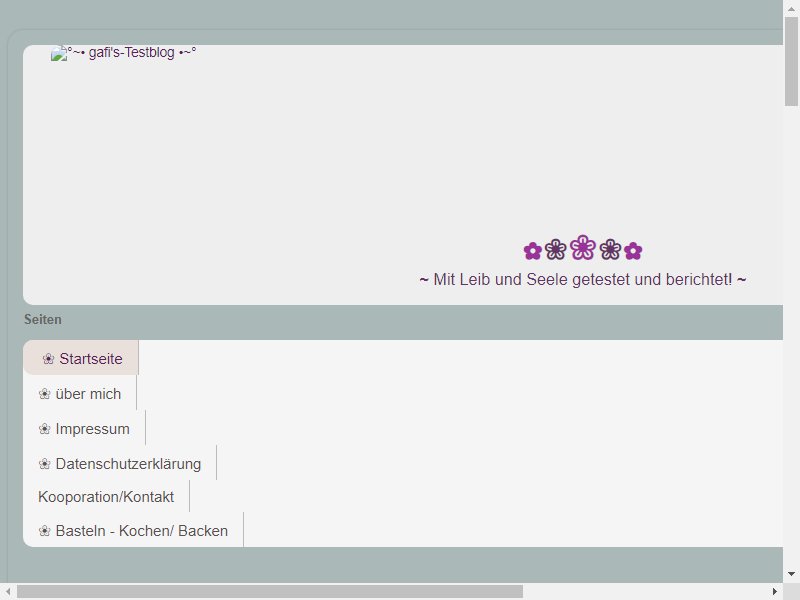Go to the über mich page
Screen dimensions: 800x600
(80, 394)
